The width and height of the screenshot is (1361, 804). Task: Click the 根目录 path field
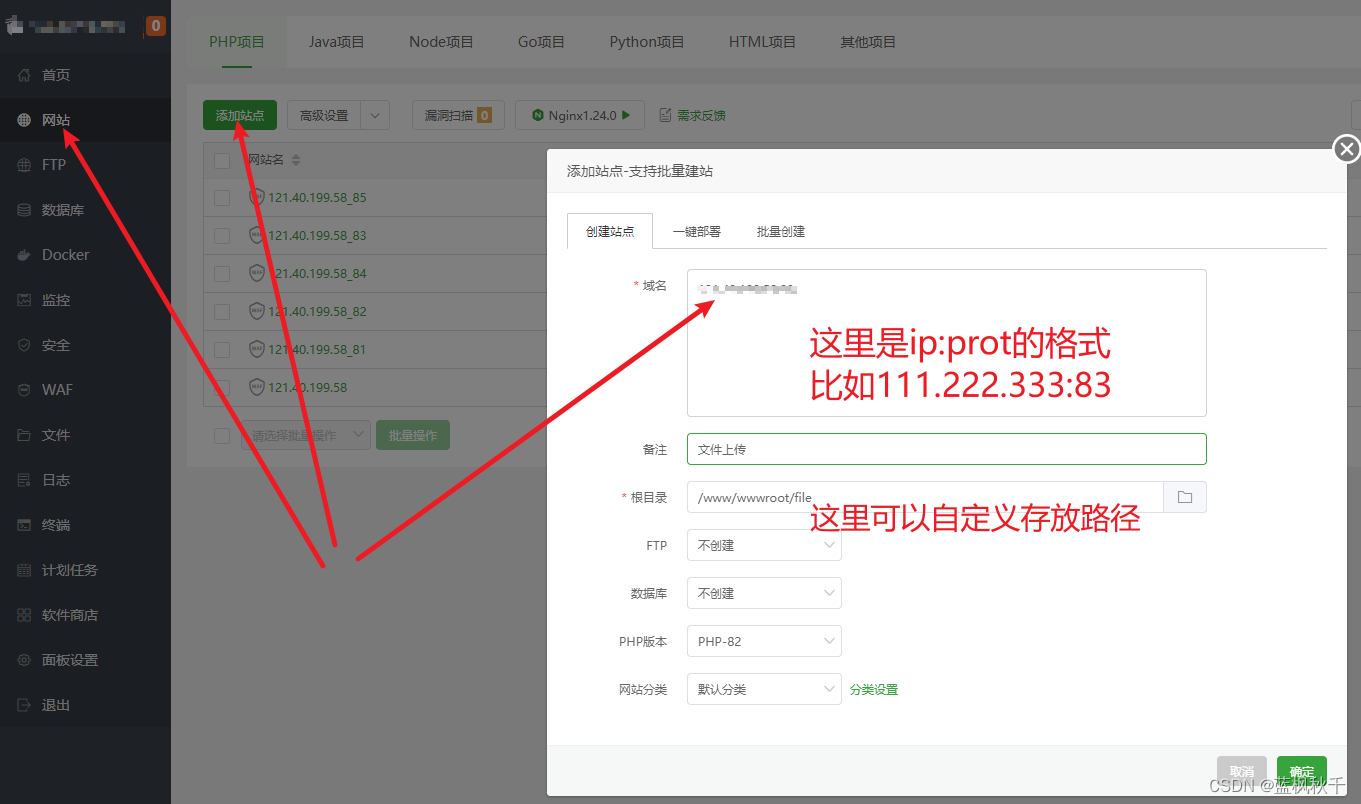pyautogui.click(x=925, y=497)
